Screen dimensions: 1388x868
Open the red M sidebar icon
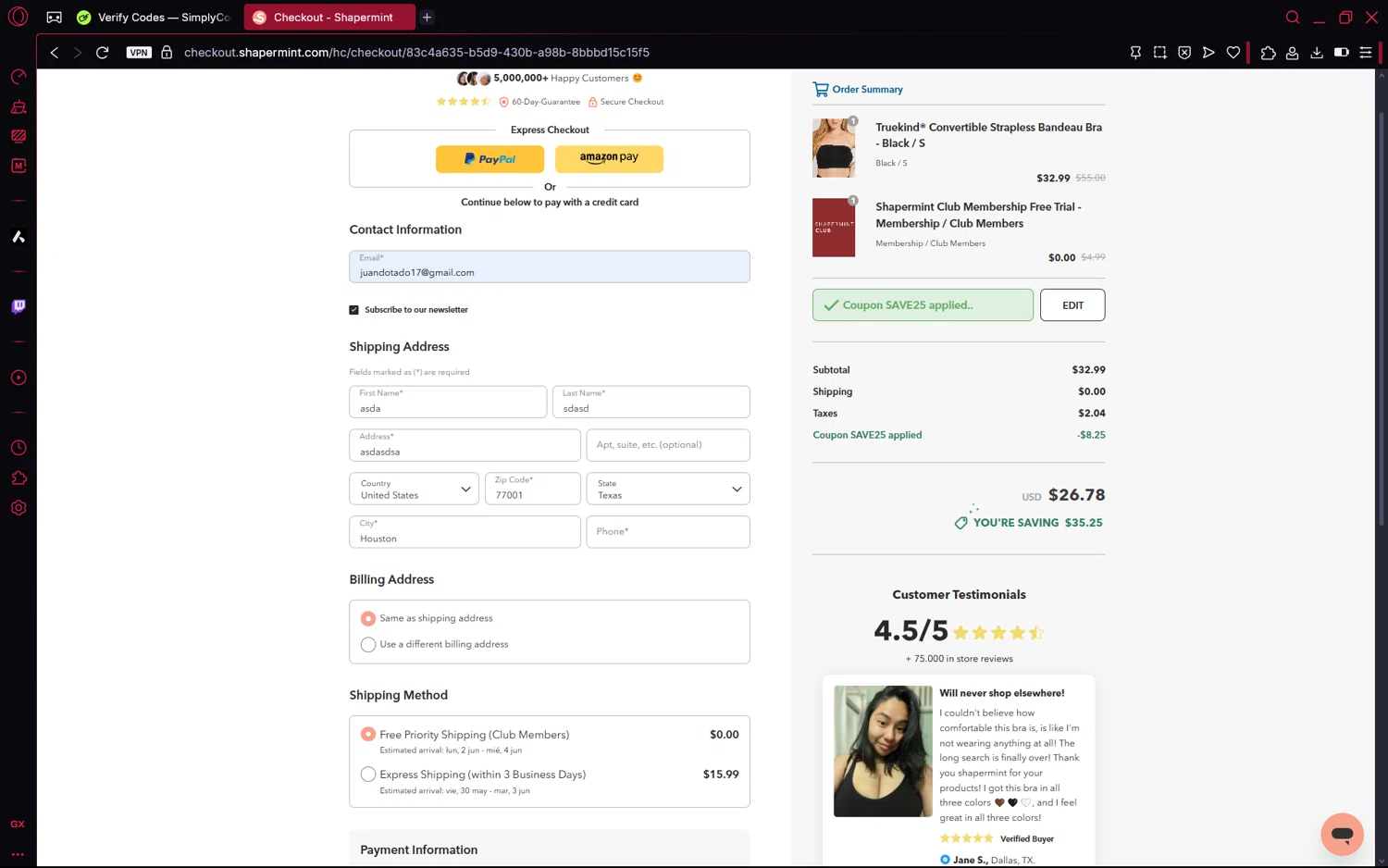pyautogui.click(x=18, y=166)
